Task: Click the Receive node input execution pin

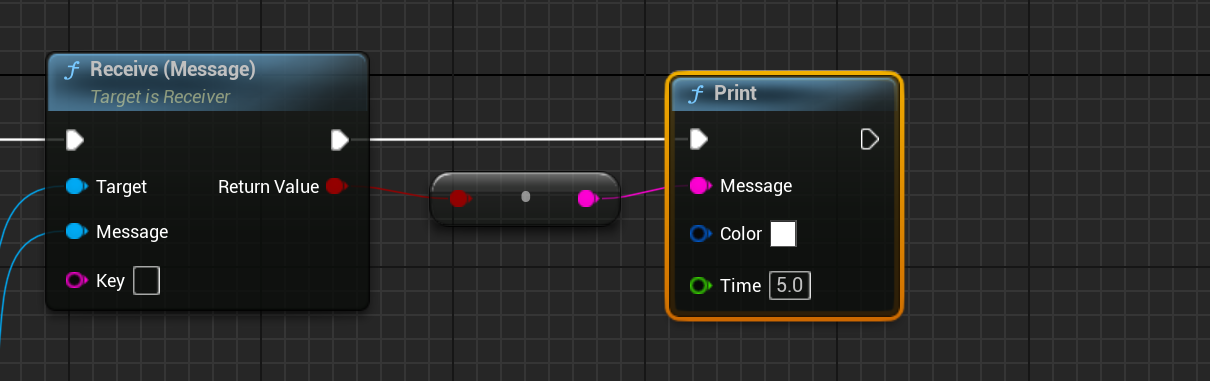Action: [75, 139]
